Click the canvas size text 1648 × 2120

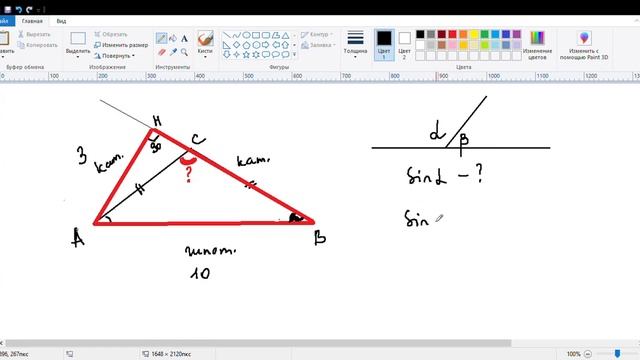[171, 354]
